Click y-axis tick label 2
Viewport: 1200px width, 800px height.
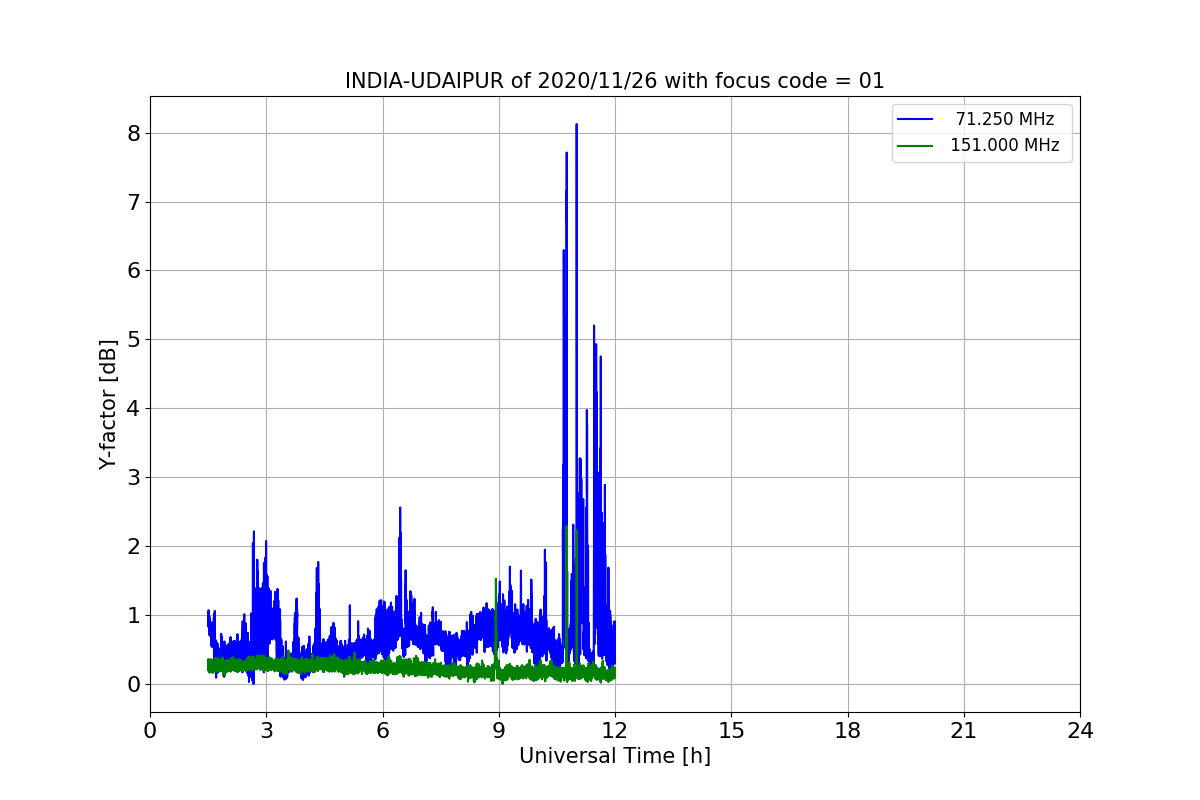pos(133,546)
